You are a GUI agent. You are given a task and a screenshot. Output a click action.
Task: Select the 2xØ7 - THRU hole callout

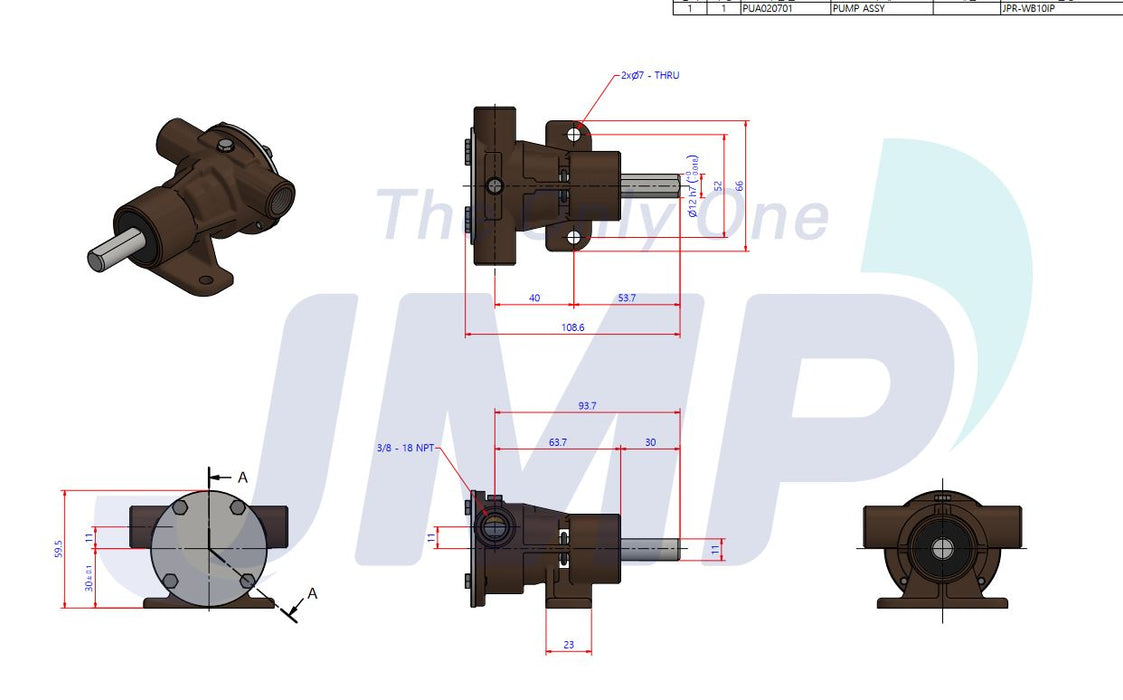[x=650, y=75]
